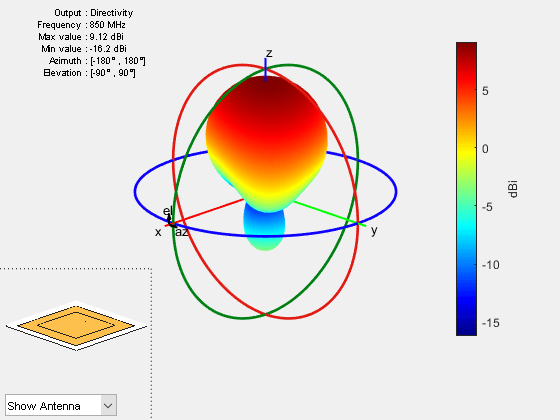Click the colorbar tick value 5

click(485, 91)
